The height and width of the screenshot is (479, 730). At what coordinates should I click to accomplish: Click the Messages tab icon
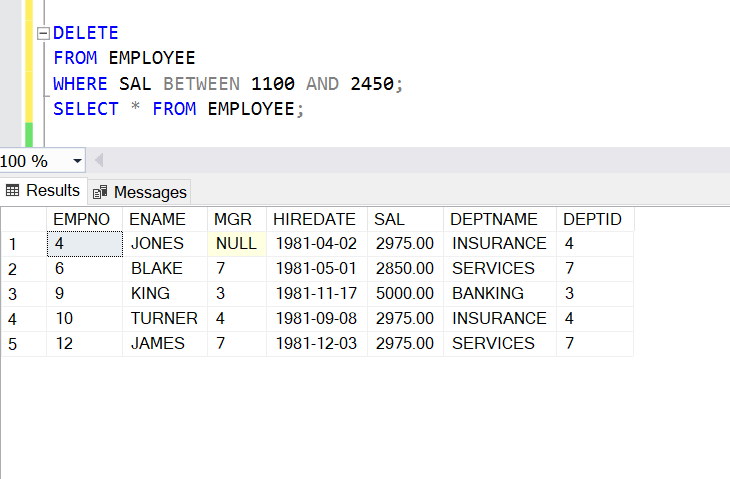click(x=100, y=192)
